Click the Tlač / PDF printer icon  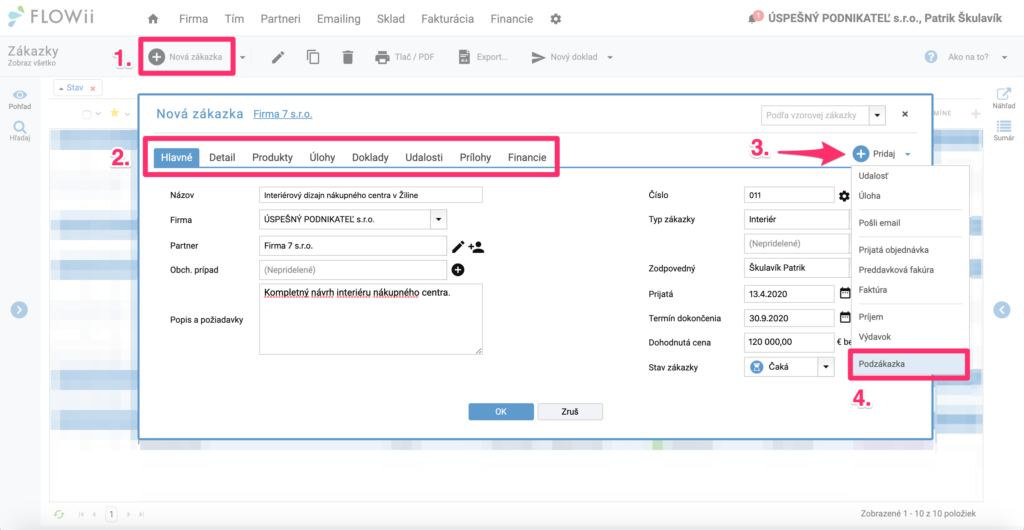(x=382, y=57)
